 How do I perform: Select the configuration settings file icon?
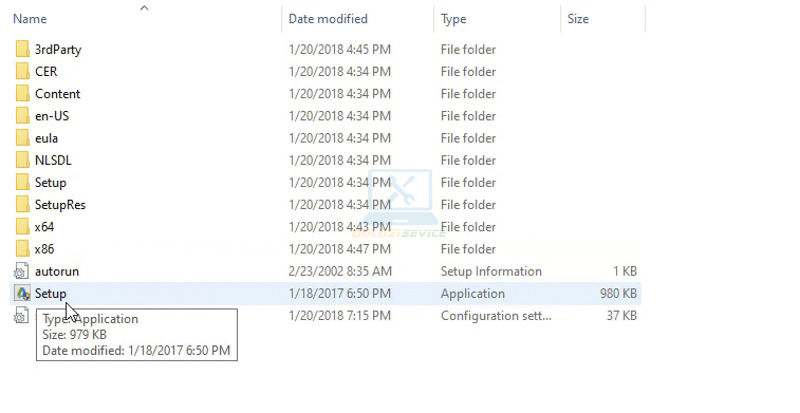tap(22, 316)
